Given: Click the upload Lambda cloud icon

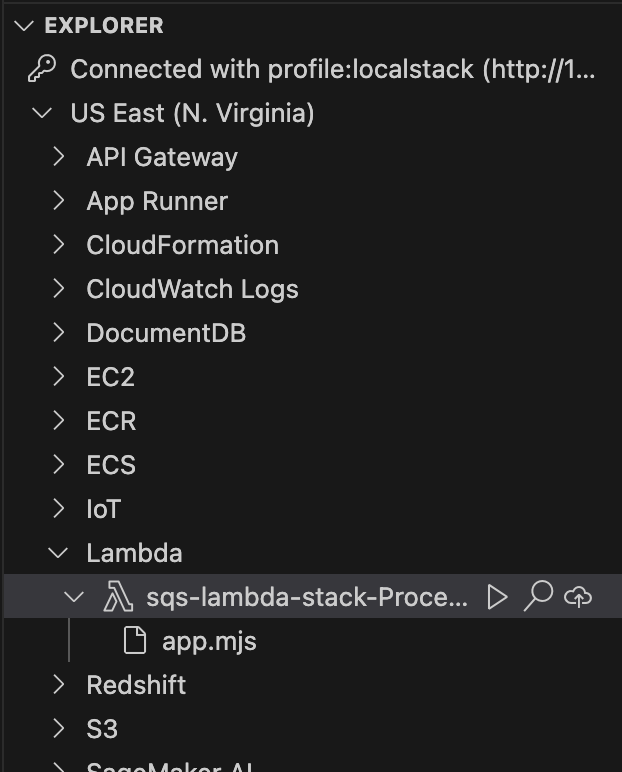Looking at the screenshot, I should 578,597.
